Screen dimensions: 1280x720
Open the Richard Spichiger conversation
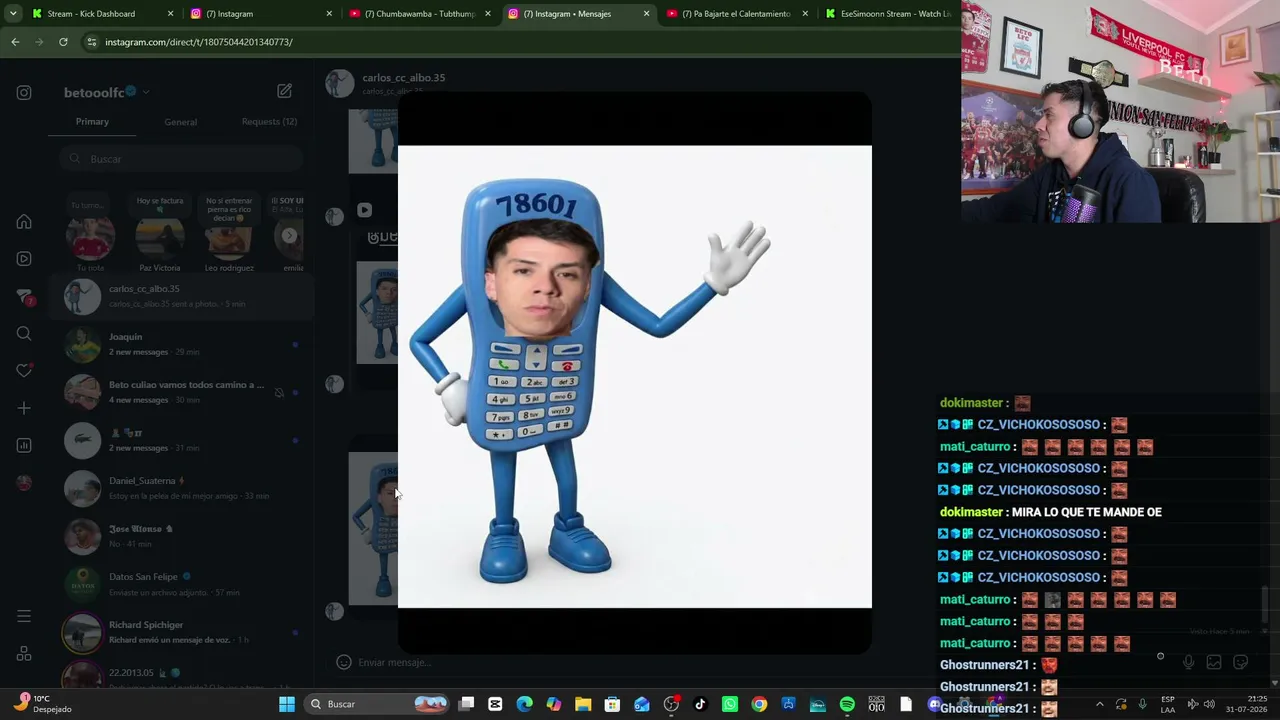[x=181, y=632]
